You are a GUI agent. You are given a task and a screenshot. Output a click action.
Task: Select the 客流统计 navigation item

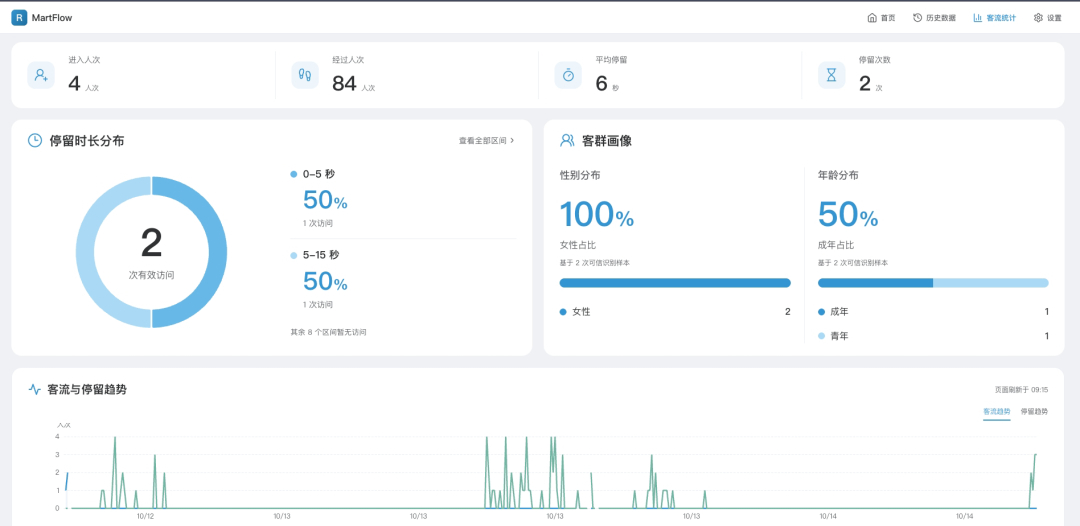(994, 18)
